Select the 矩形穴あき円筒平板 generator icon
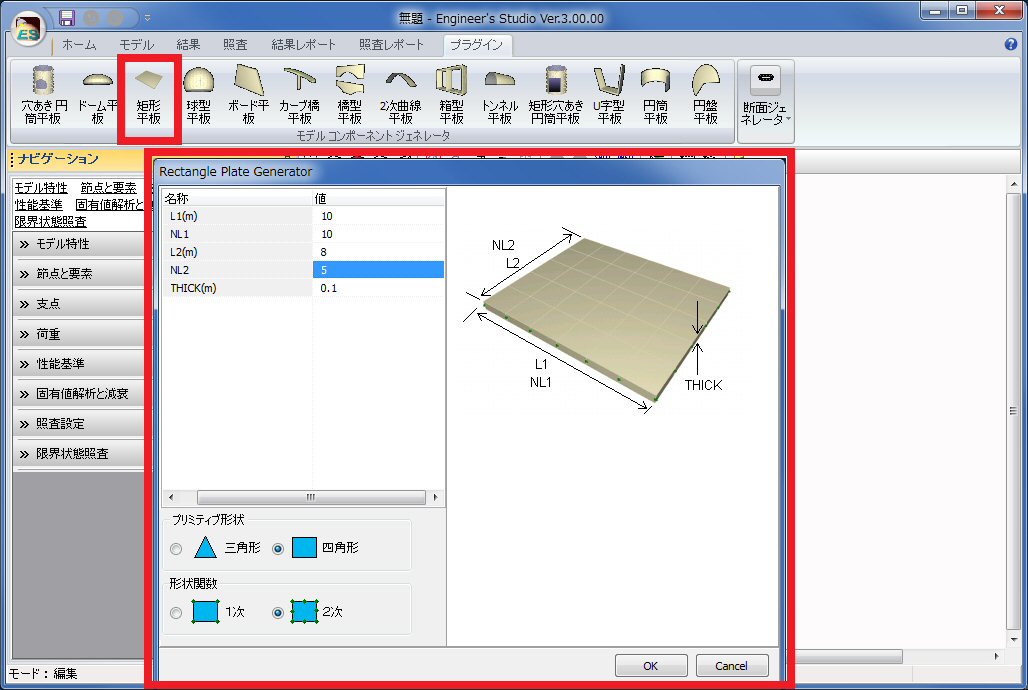 pyautogui.click(x=556, y=95)
